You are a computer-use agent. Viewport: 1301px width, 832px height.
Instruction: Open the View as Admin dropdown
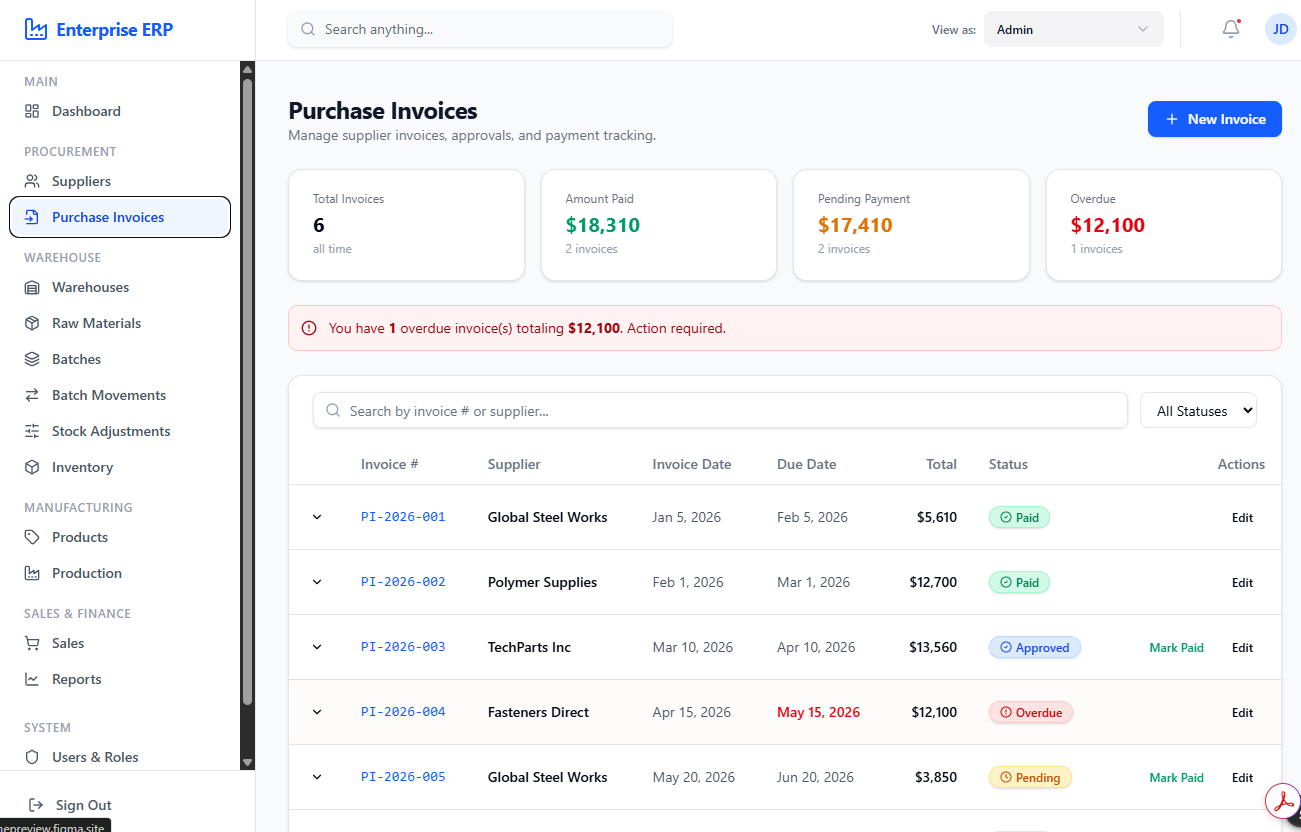coord(1073,29)
